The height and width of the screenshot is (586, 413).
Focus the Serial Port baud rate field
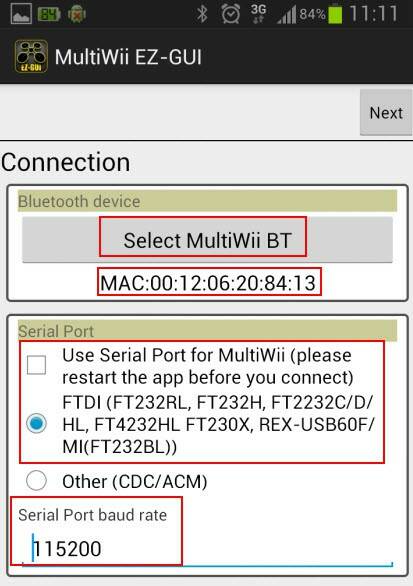207,549
